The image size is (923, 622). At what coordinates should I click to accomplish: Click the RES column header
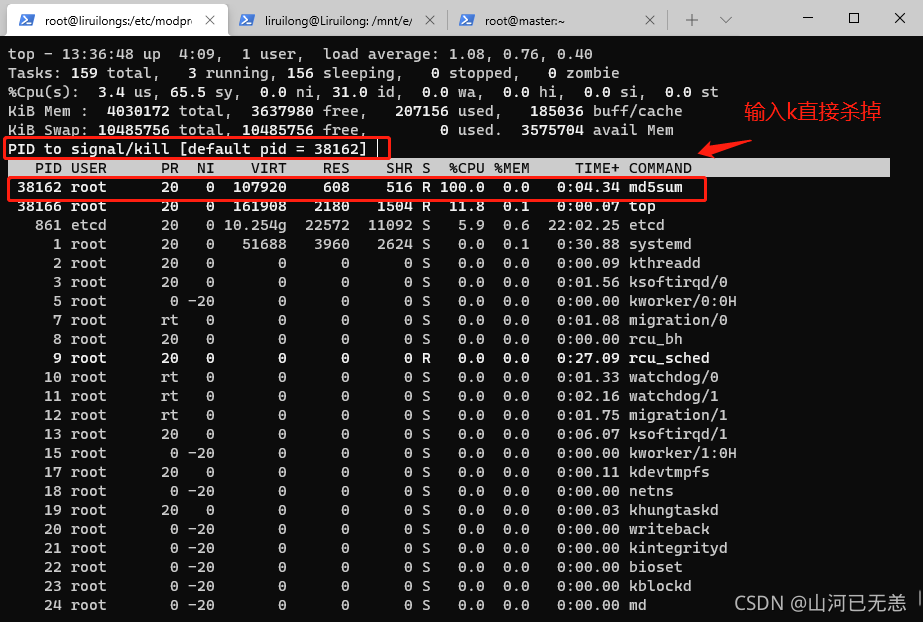336,168
